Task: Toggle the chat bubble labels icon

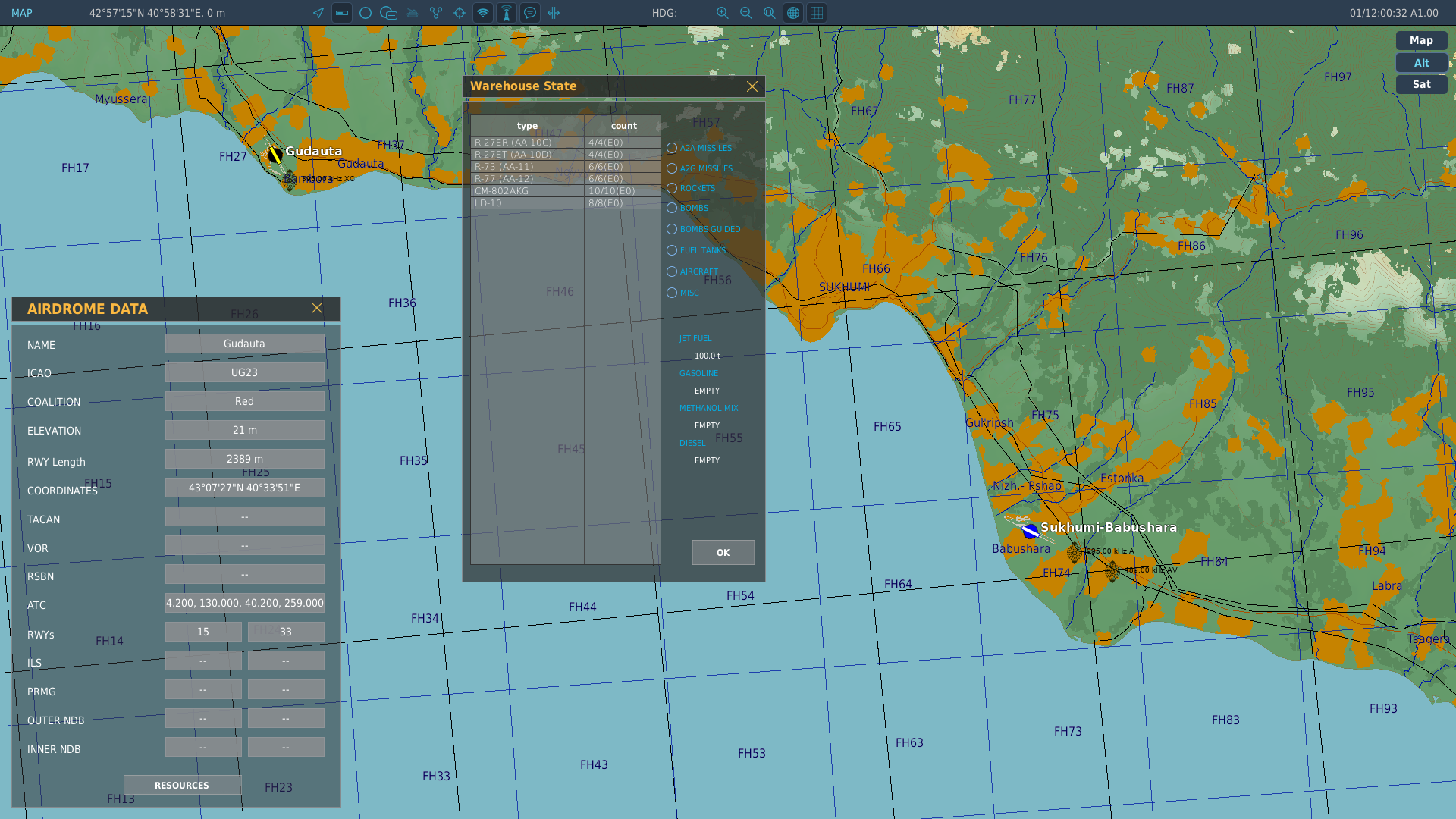Action: [x=530, y=13]
